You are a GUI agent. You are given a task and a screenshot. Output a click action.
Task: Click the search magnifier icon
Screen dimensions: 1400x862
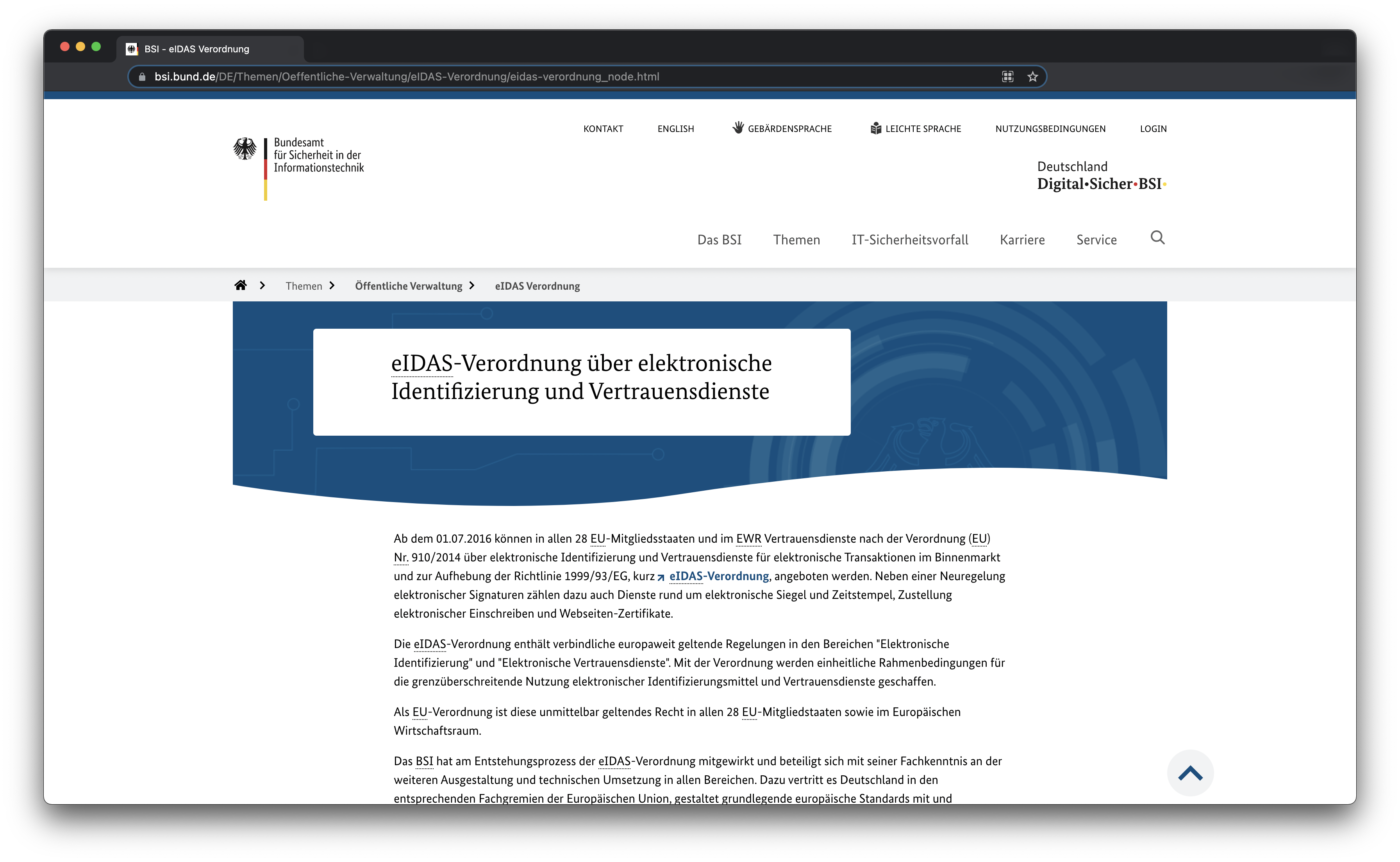tap(1157, 237)
